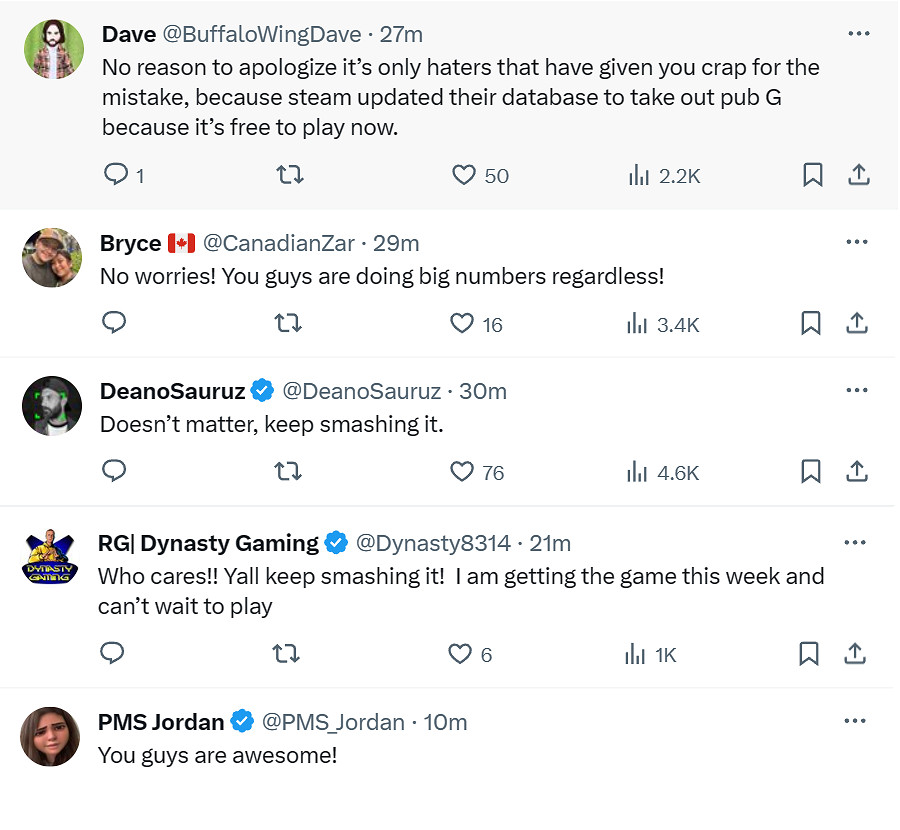
Task: Share RG| Dynasty Gaming's tweet
Action: coord(855,654)
